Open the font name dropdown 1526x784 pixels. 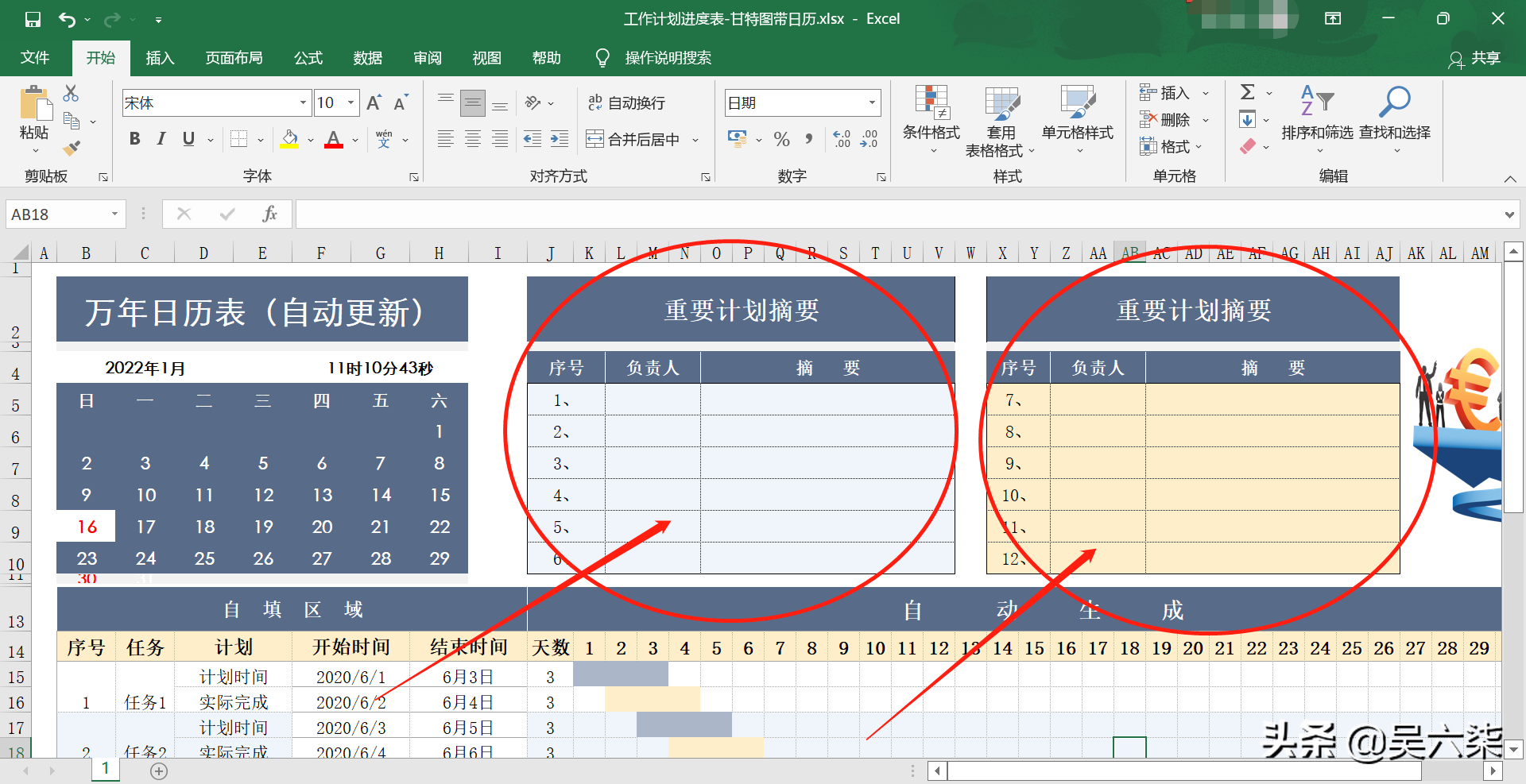pos(303,102)
